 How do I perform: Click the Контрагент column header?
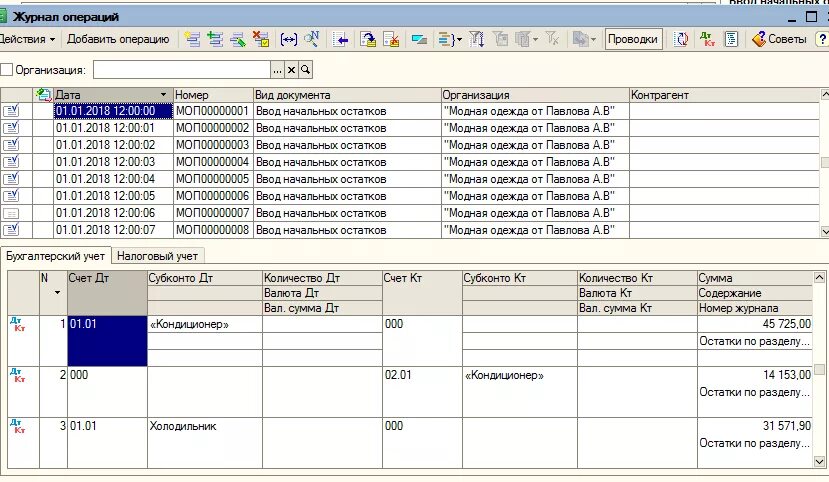pos(724,95)
